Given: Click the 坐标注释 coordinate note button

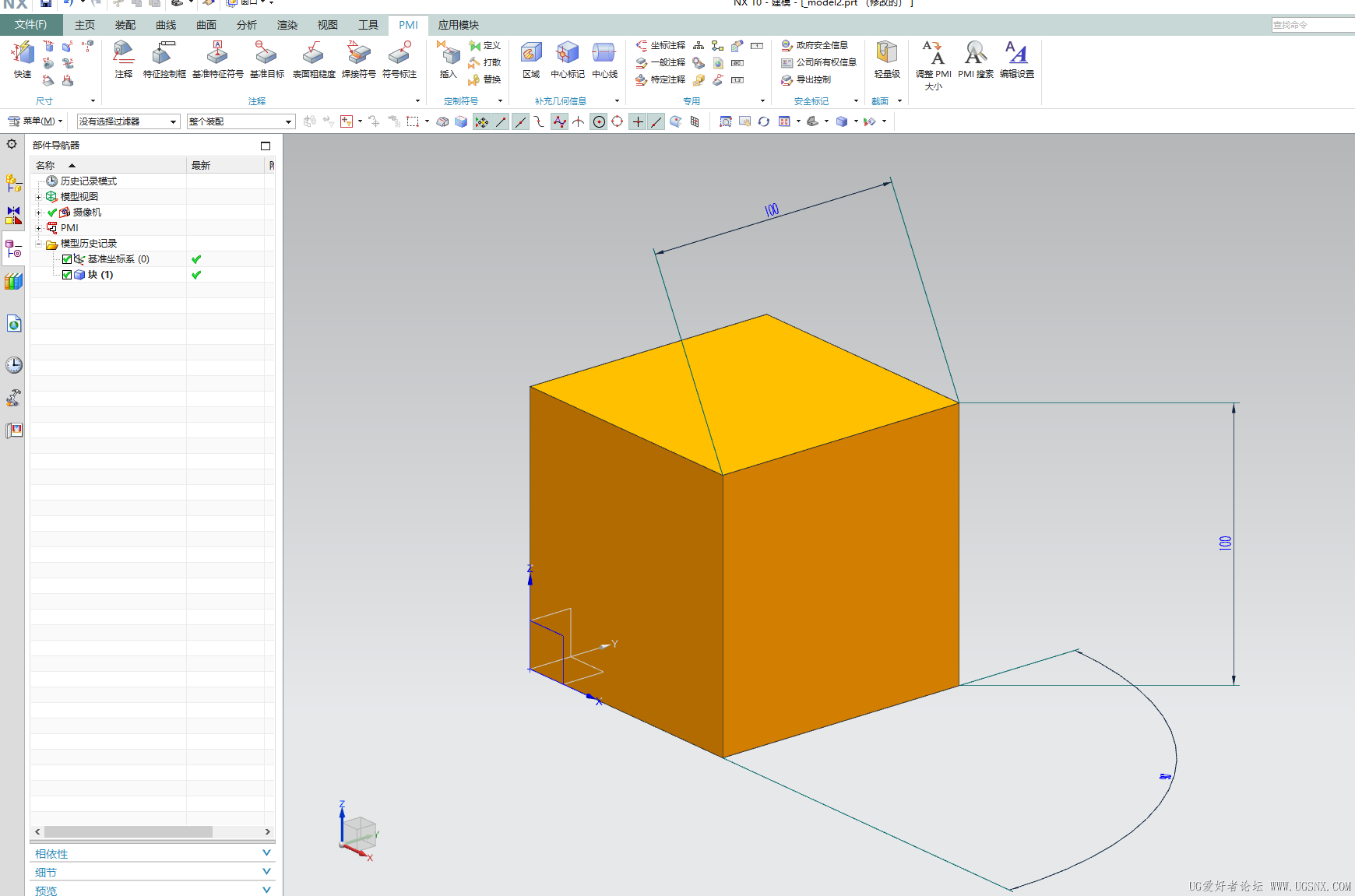Looking at the screenshot, I should click(661, 46).
